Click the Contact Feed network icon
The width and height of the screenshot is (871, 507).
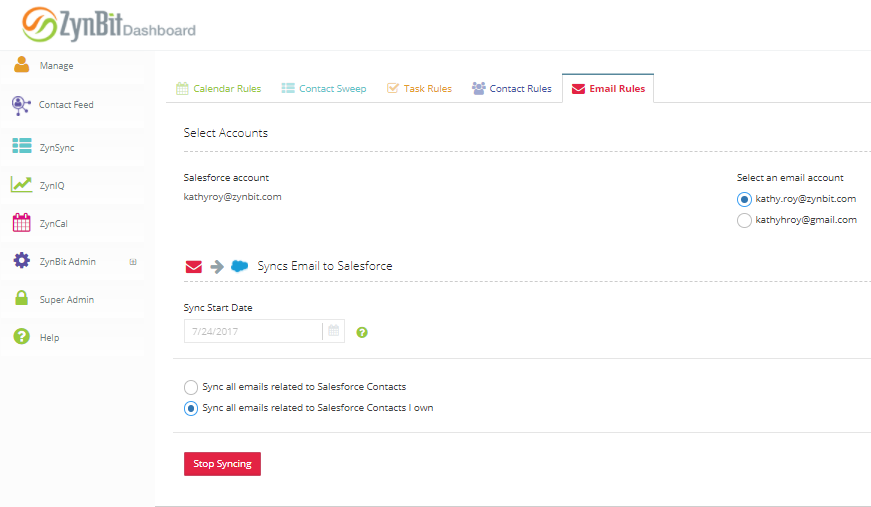tap(21, 105)
